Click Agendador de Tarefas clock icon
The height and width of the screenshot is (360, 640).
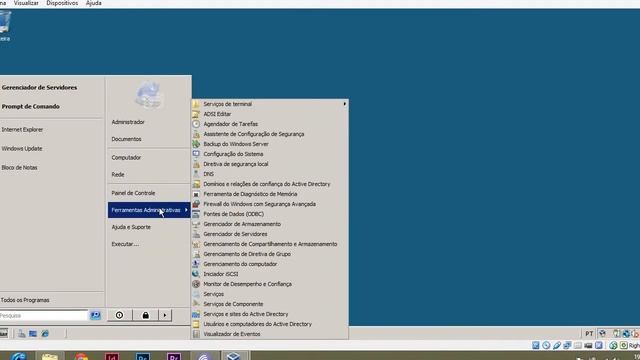196,124
